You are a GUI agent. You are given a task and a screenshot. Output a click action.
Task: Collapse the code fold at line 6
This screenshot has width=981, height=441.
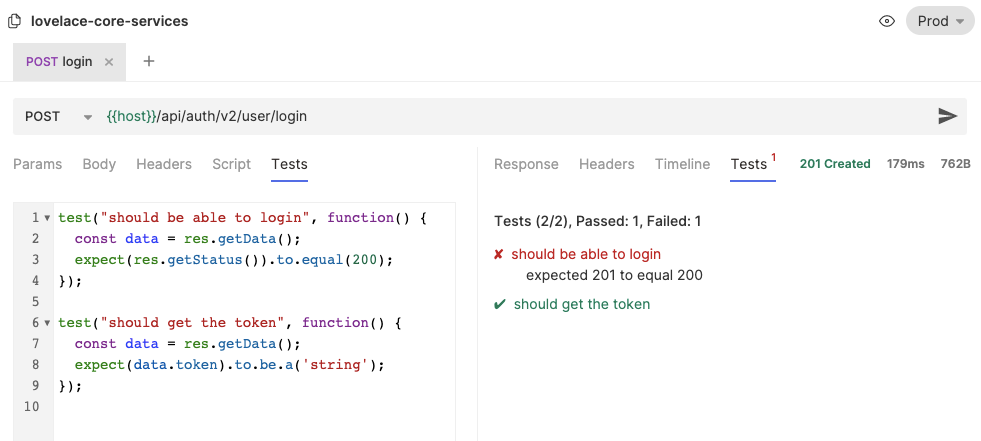(47, 323)
